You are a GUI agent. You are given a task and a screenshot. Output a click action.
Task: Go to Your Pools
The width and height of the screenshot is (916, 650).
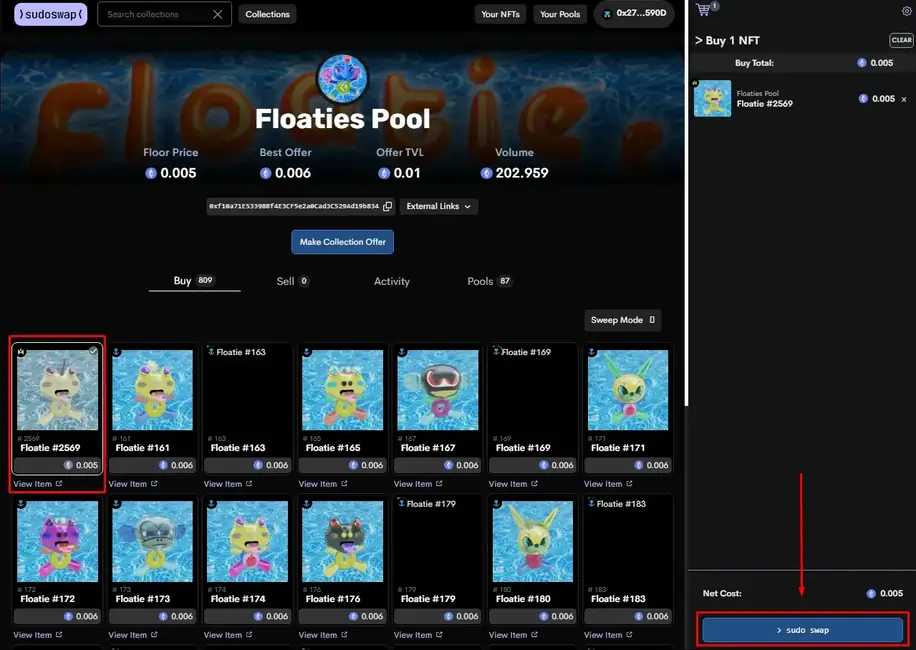coord(560,14)
